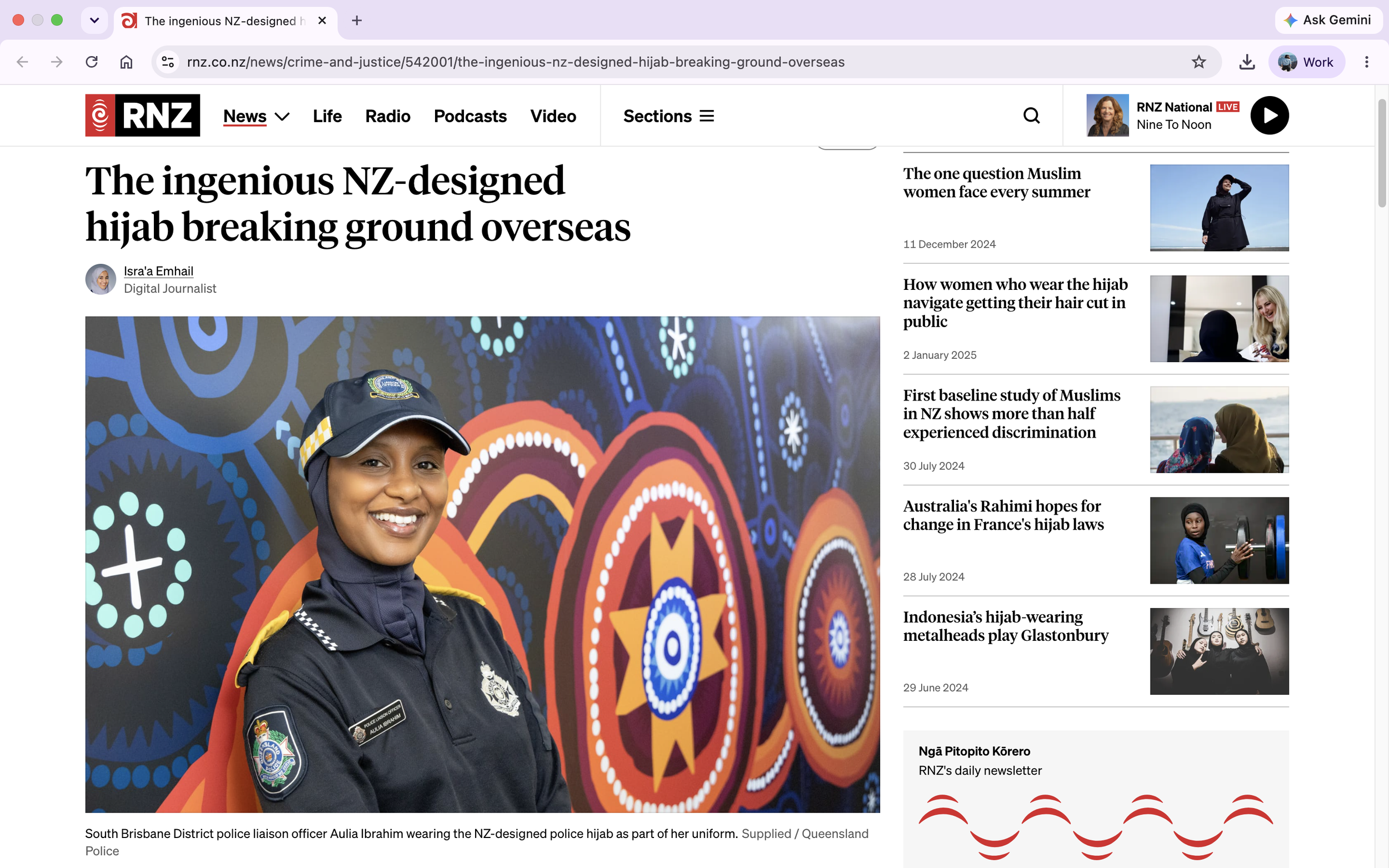Go back in the browser
This screenshot has height=868, width=1389.
22,62
